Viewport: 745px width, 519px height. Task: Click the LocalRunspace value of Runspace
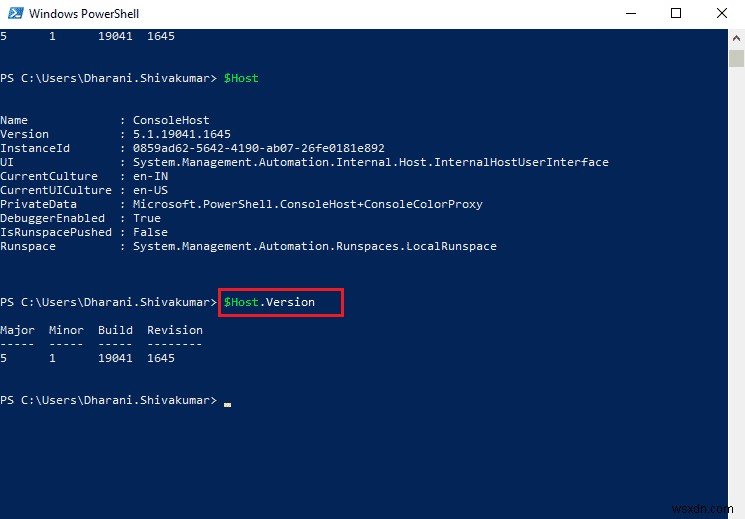point(314,246)
